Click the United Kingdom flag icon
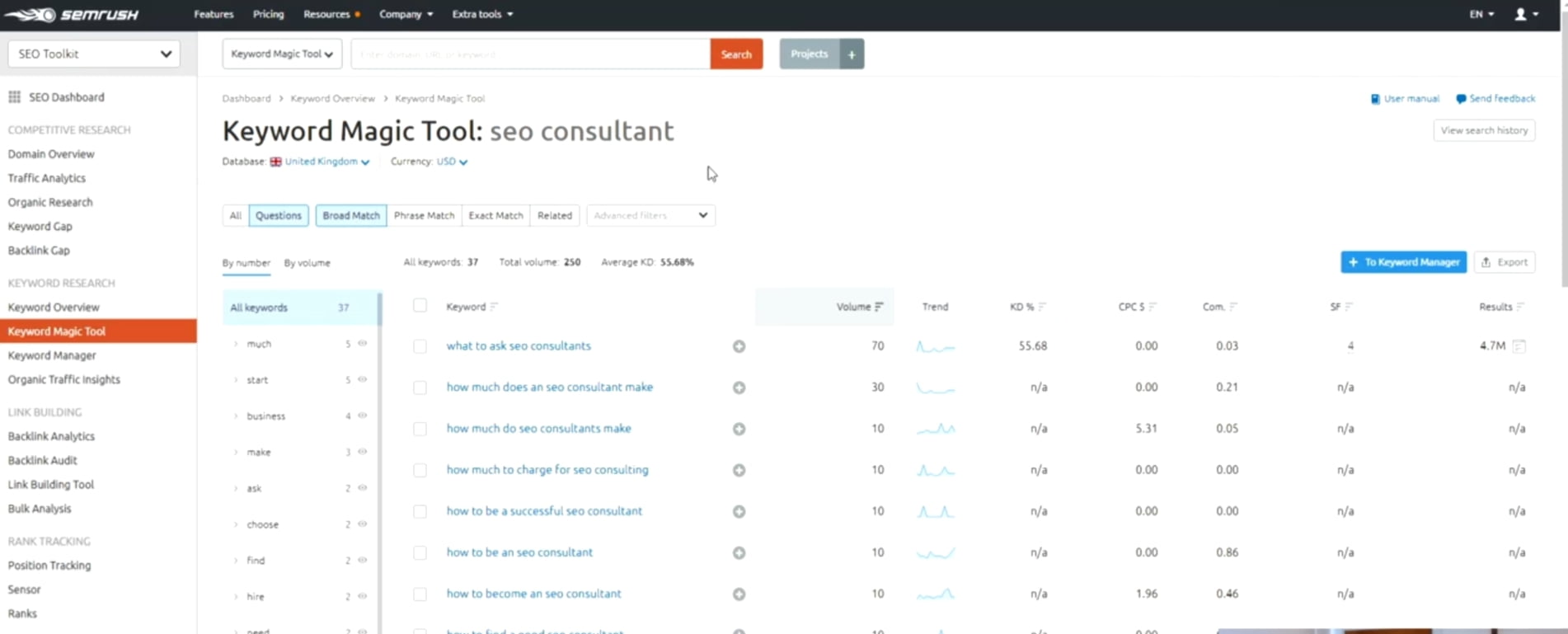Image resolution: width=1568 pixels, height=634 pixels. pyautogui.click(x=275, y=162)
